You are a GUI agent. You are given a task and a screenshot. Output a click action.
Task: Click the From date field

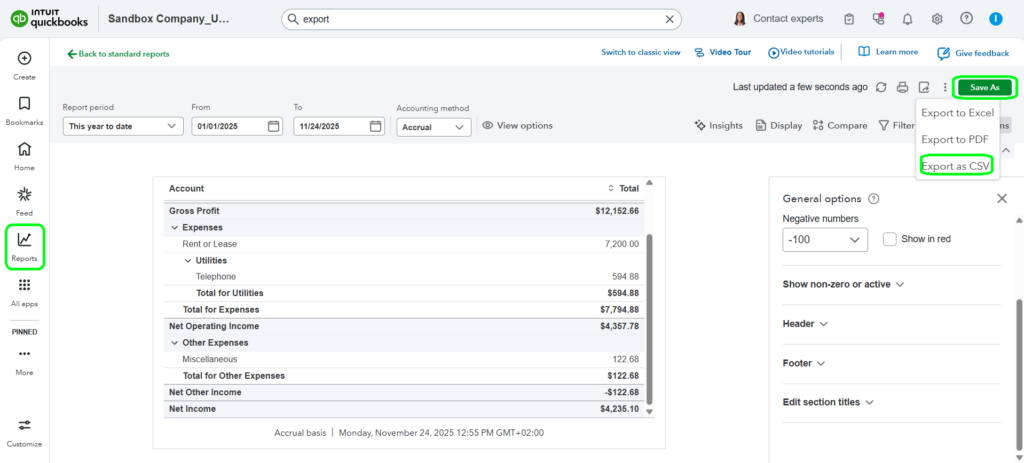pyautogui.click(x=237, y=126)
